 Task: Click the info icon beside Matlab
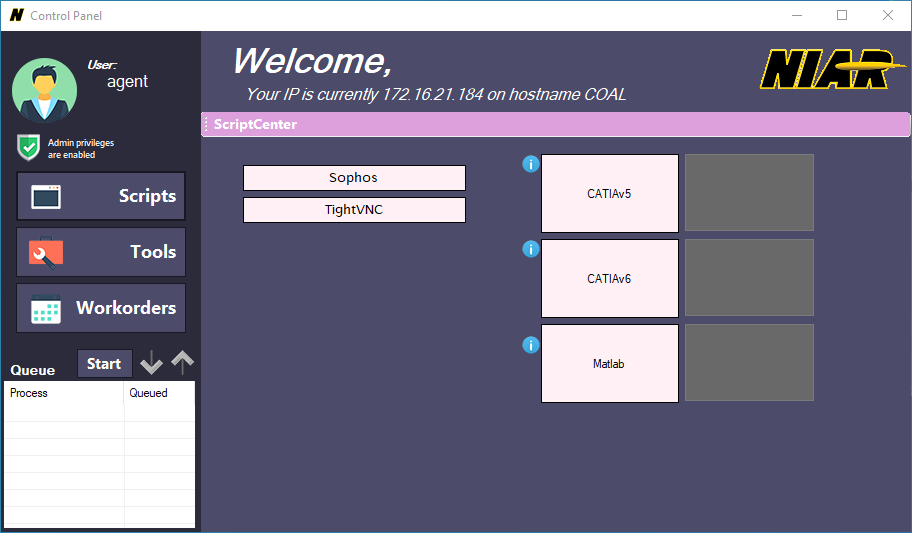click(x=531, y=345)
